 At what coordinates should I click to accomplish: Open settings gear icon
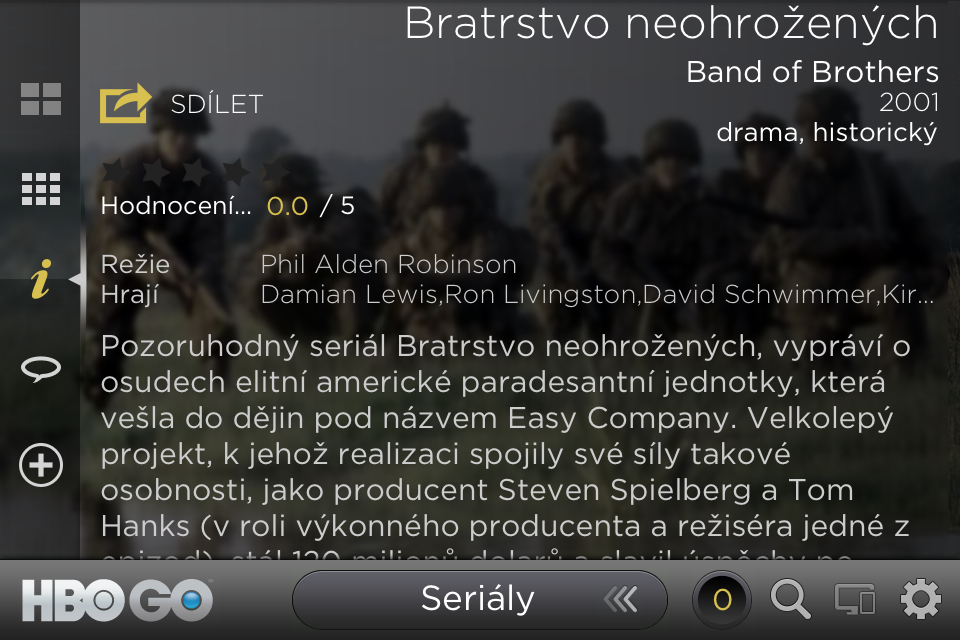coord(920,599)
